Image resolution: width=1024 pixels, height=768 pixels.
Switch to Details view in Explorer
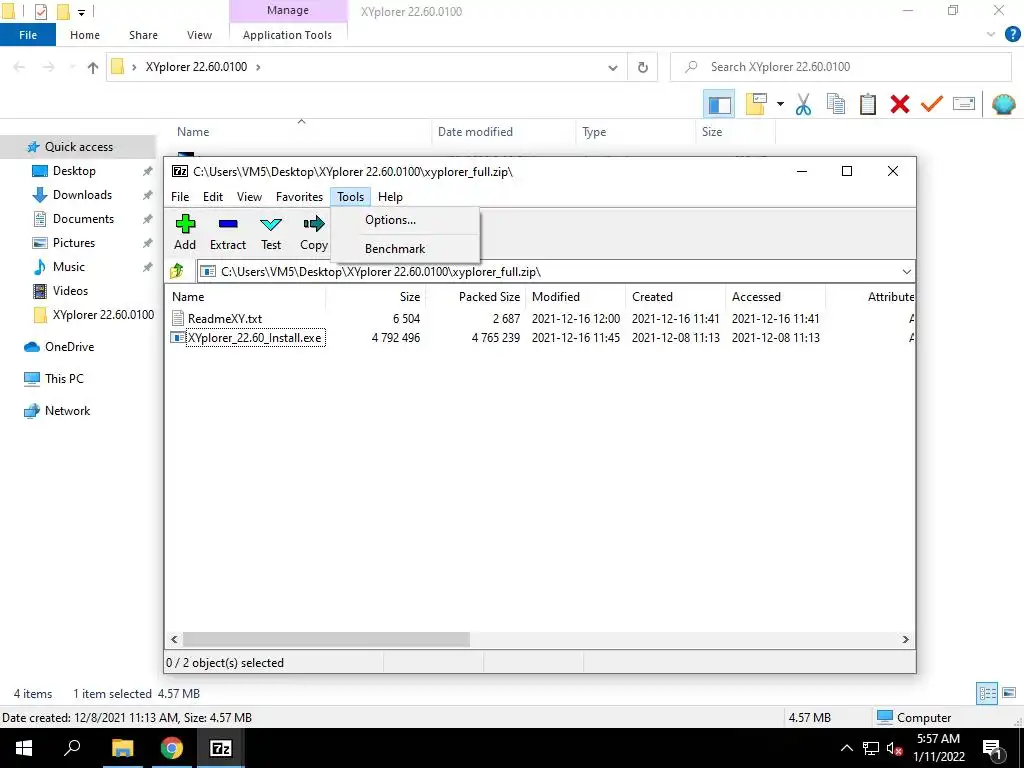tap(987, 694)
